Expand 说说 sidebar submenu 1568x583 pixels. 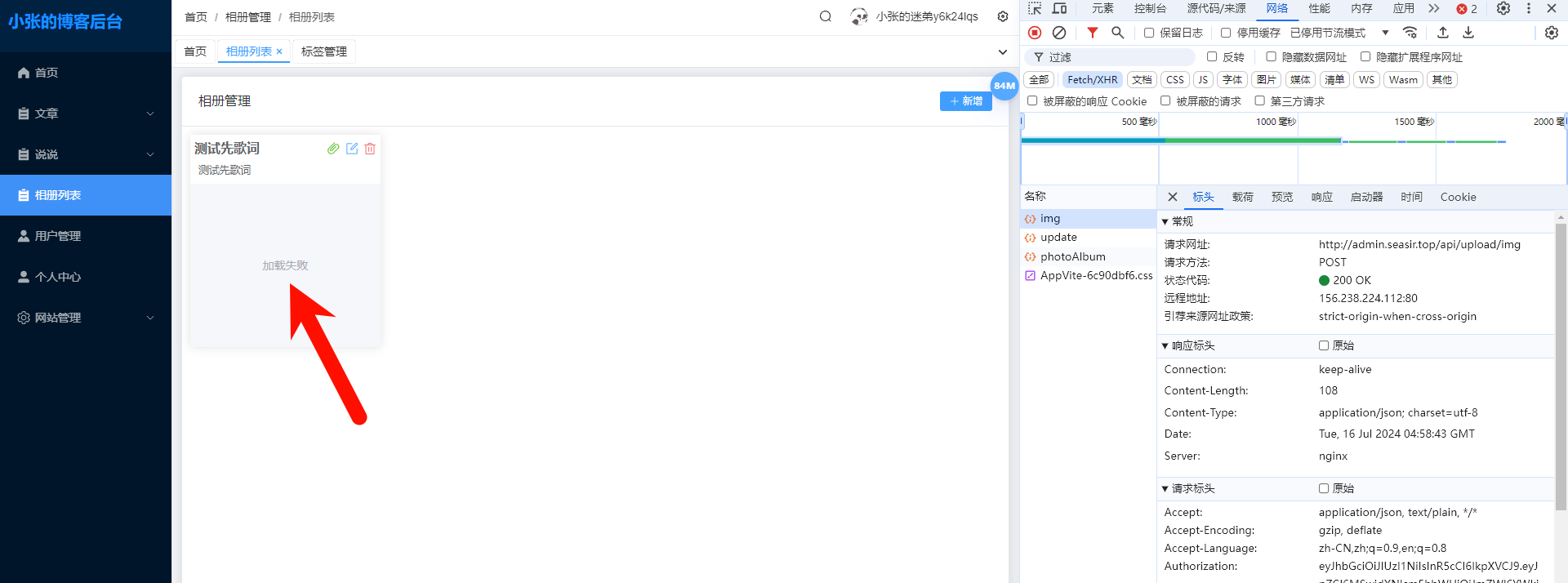(x=86, y=154)
